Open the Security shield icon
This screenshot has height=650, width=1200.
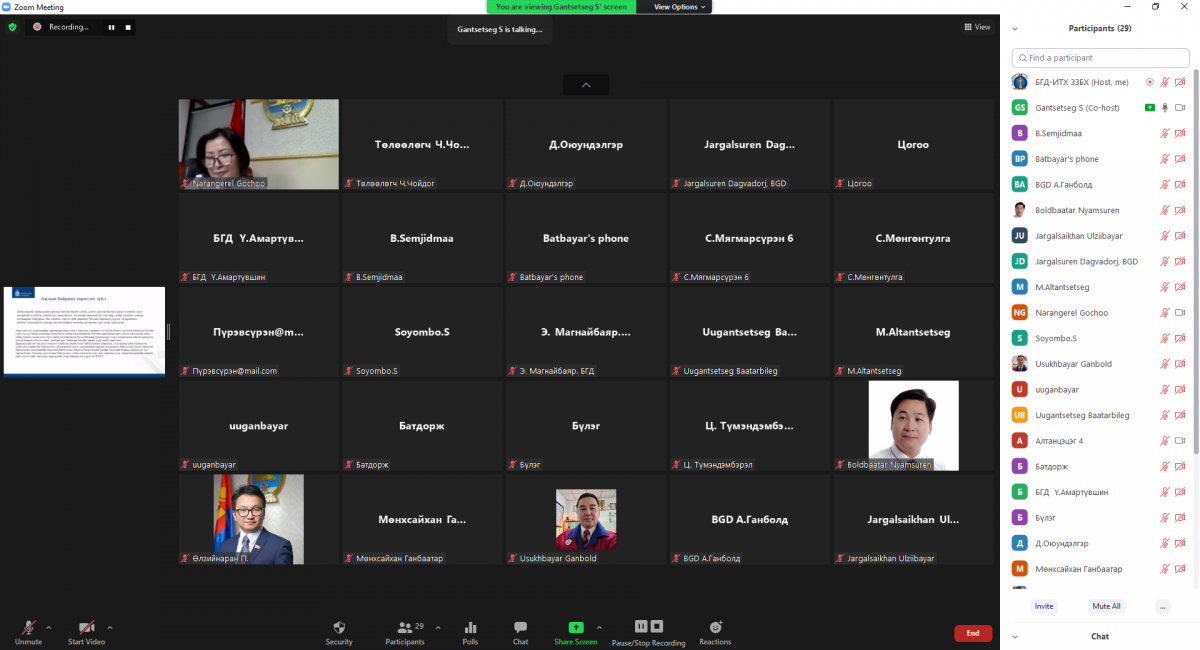339,628
